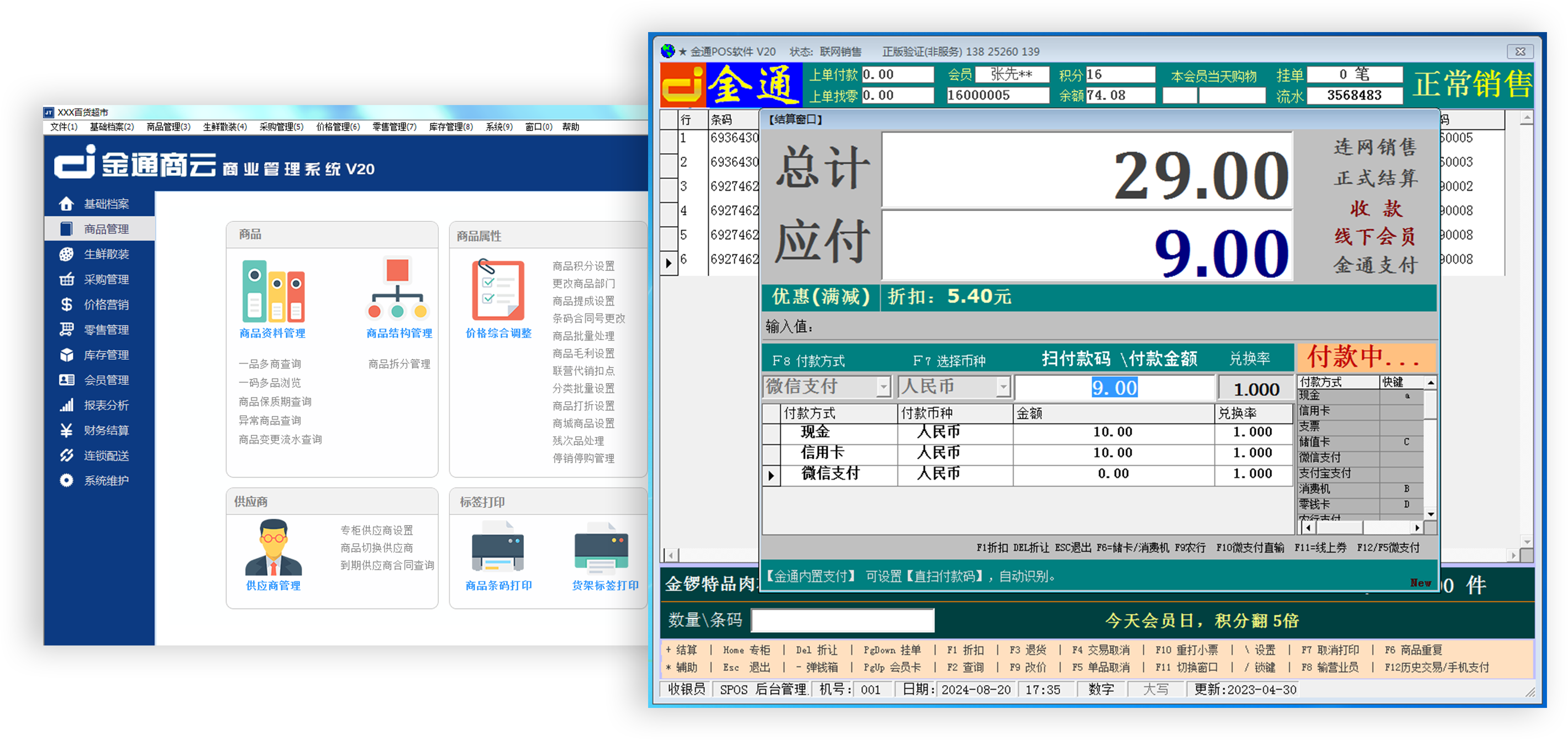Screen dimensions: 1568x740
Task: Open the 零售管理(7) menu
Action: coord(395,127)
